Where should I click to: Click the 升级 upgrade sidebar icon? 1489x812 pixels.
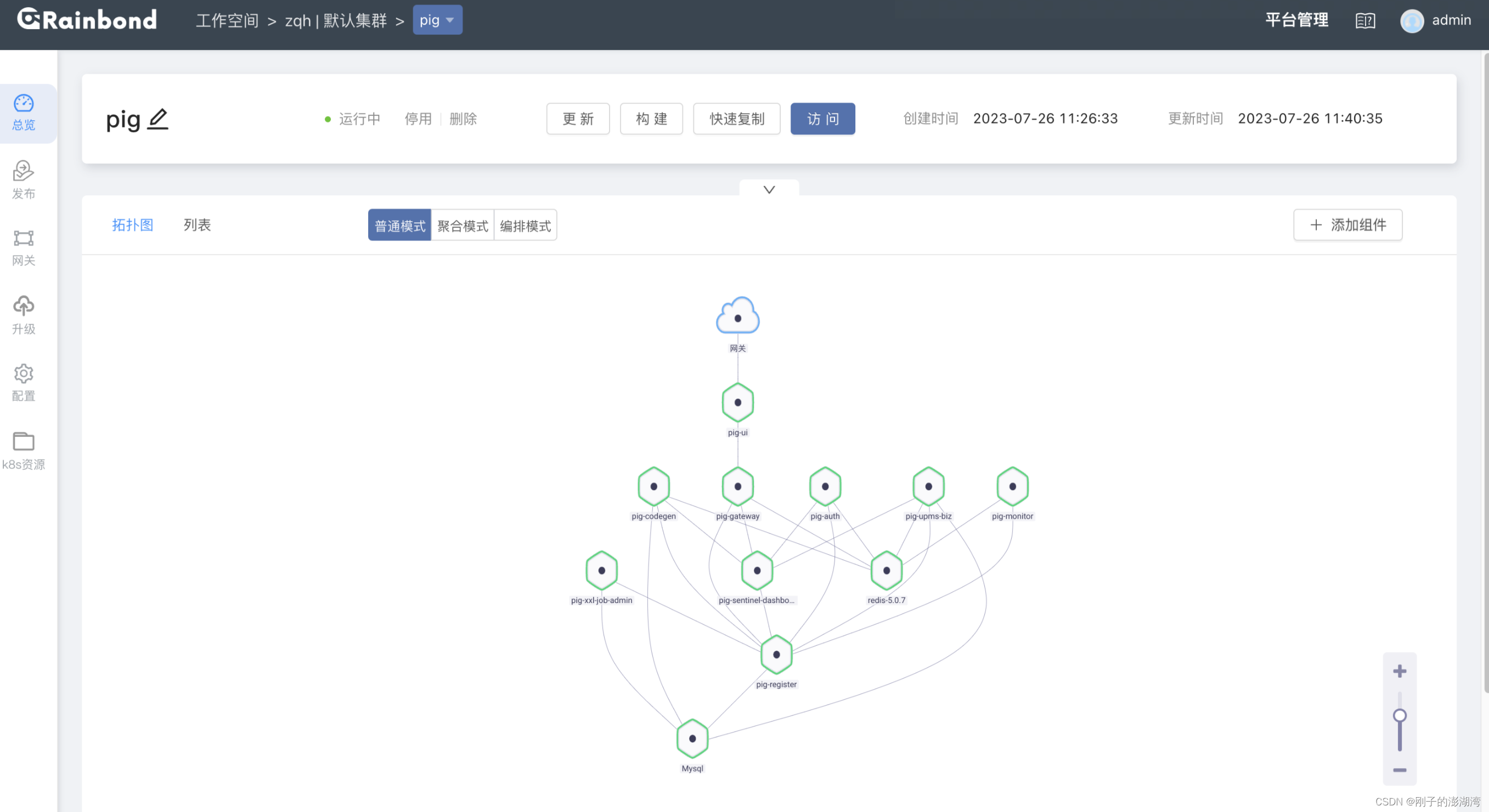click(23, 315)
